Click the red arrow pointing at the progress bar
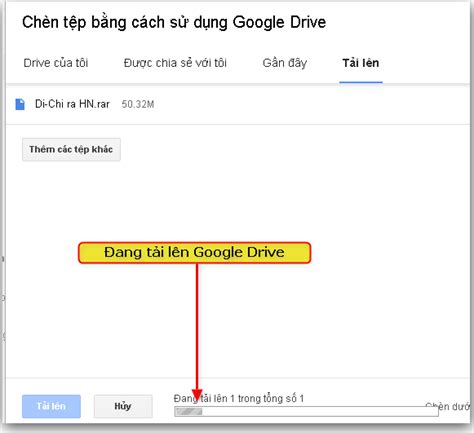 (197, 330)
